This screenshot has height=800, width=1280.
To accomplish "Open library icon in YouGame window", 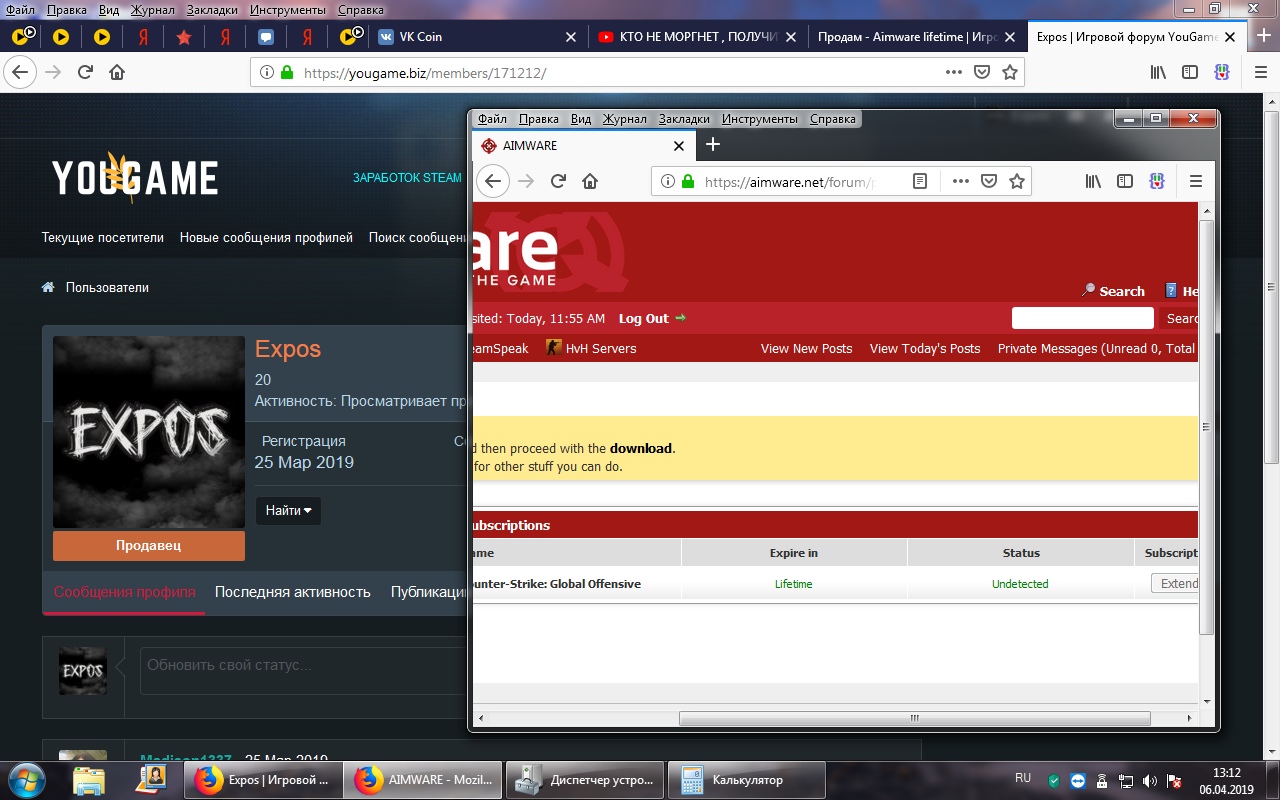I will pos(1158,72).
